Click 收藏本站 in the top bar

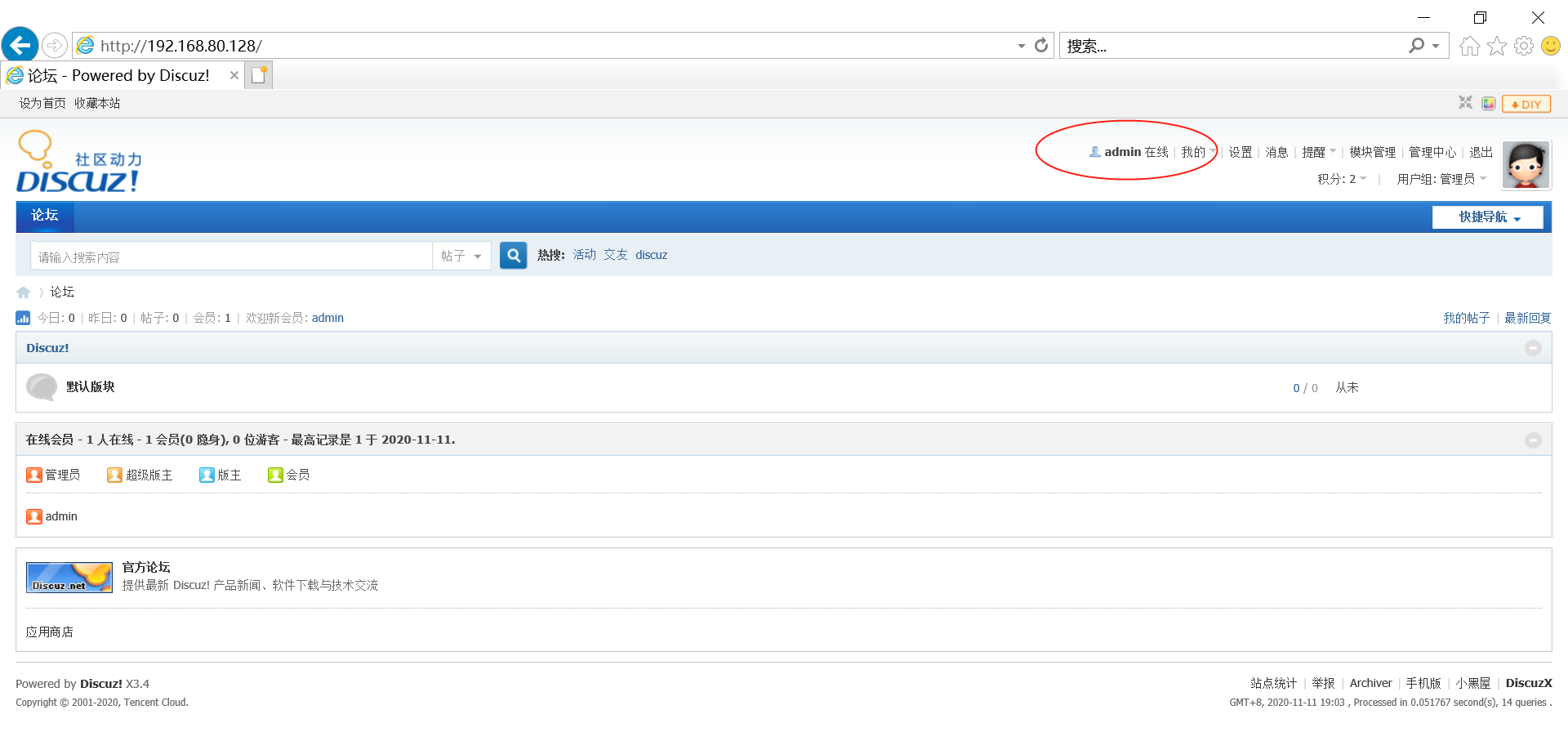[97, 103]
